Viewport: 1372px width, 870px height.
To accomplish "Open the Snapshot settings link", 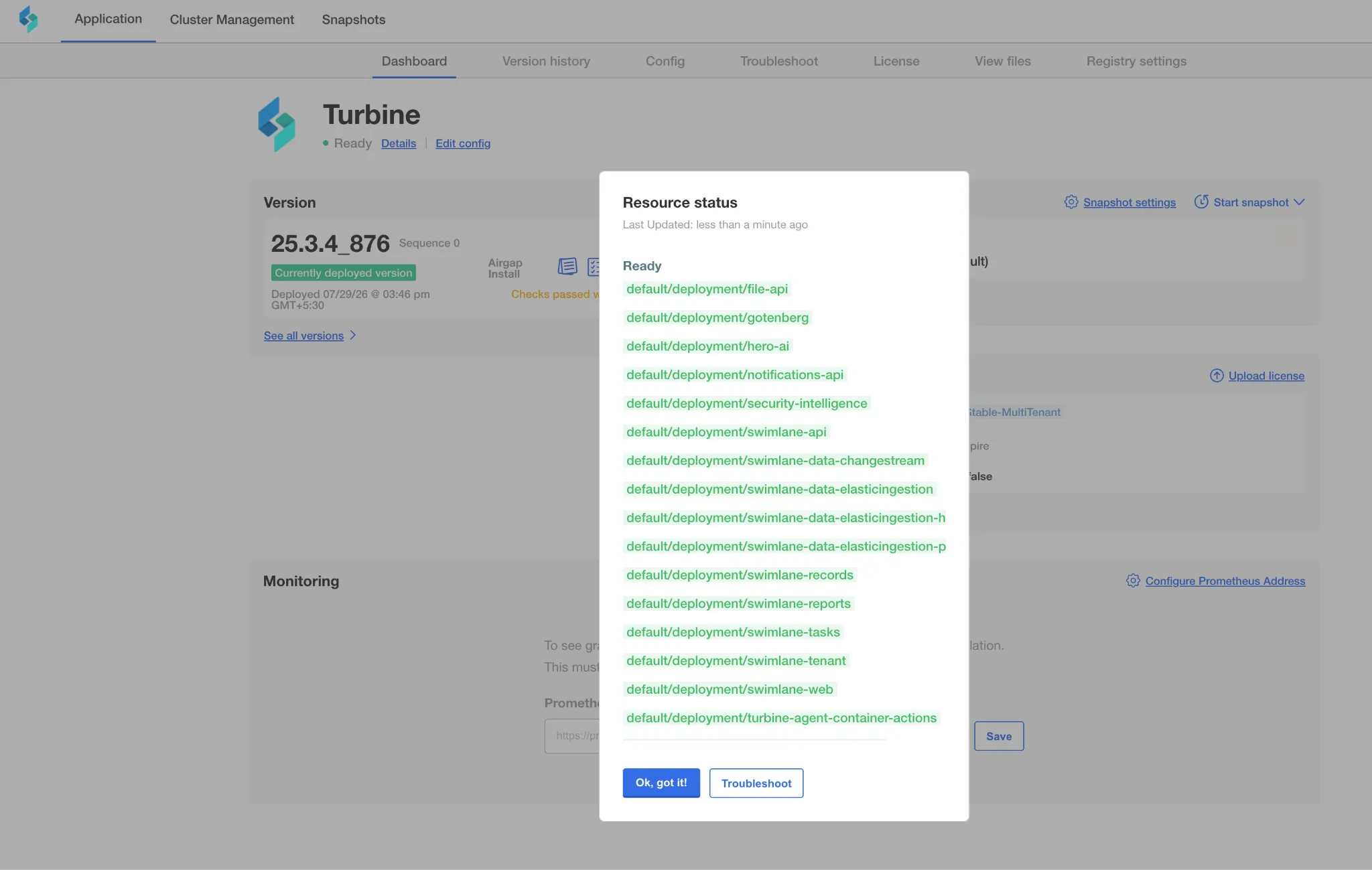I will pyautogui.click(x=1129, y=202).
